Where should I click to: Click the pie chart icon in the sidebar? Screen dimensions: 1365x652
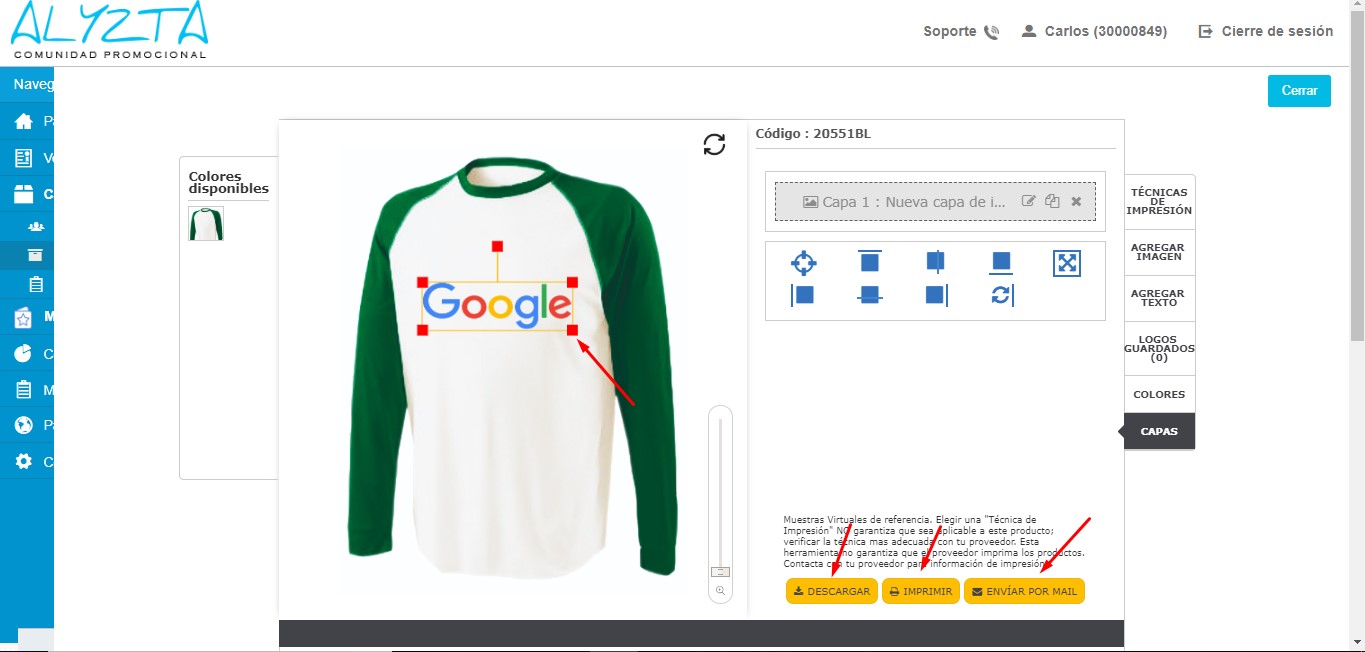pyautogui.click(x=24, y=353)
